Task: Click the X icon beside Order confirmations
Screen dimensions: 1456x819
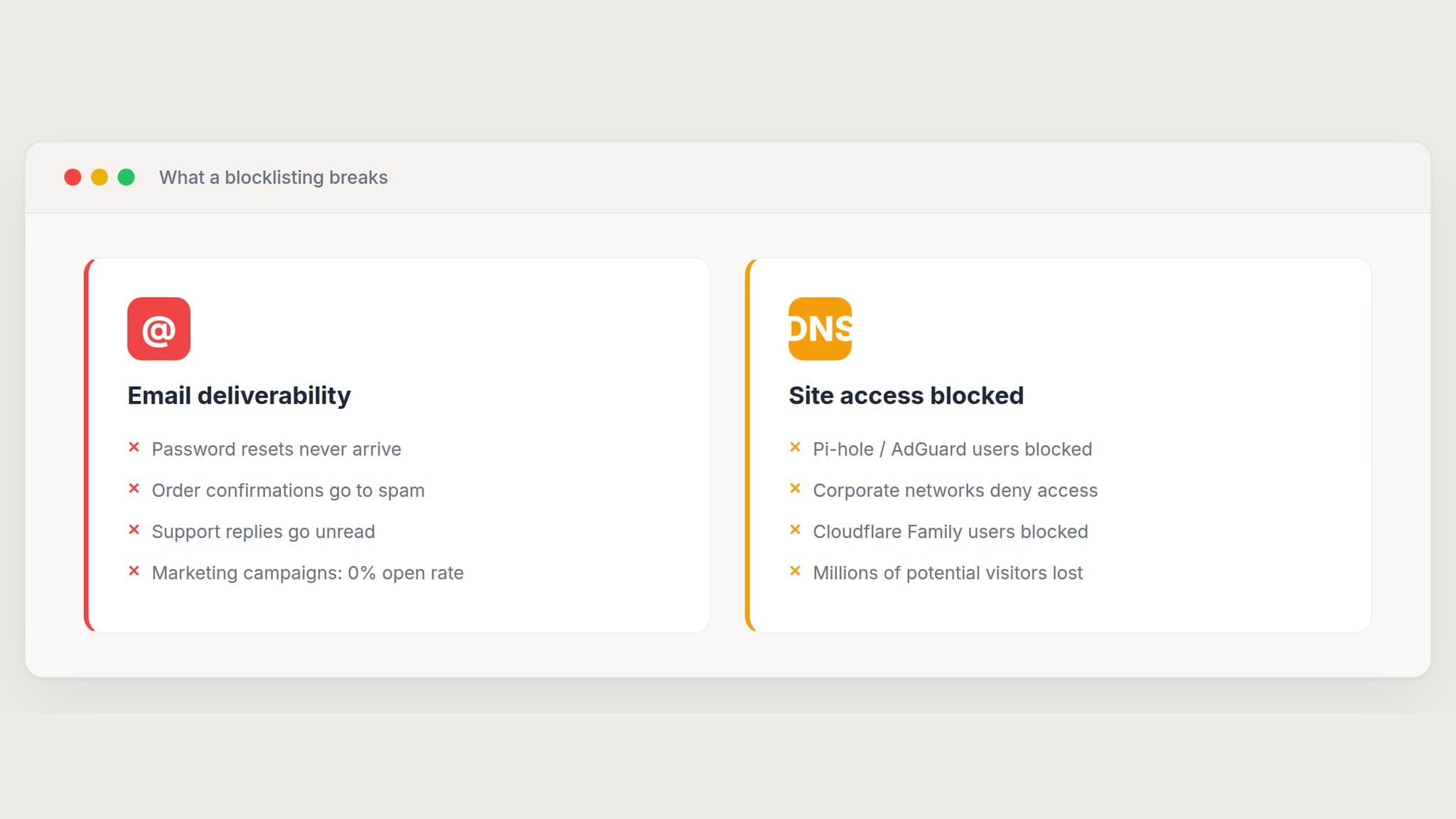Action: (x=134, y=488)
